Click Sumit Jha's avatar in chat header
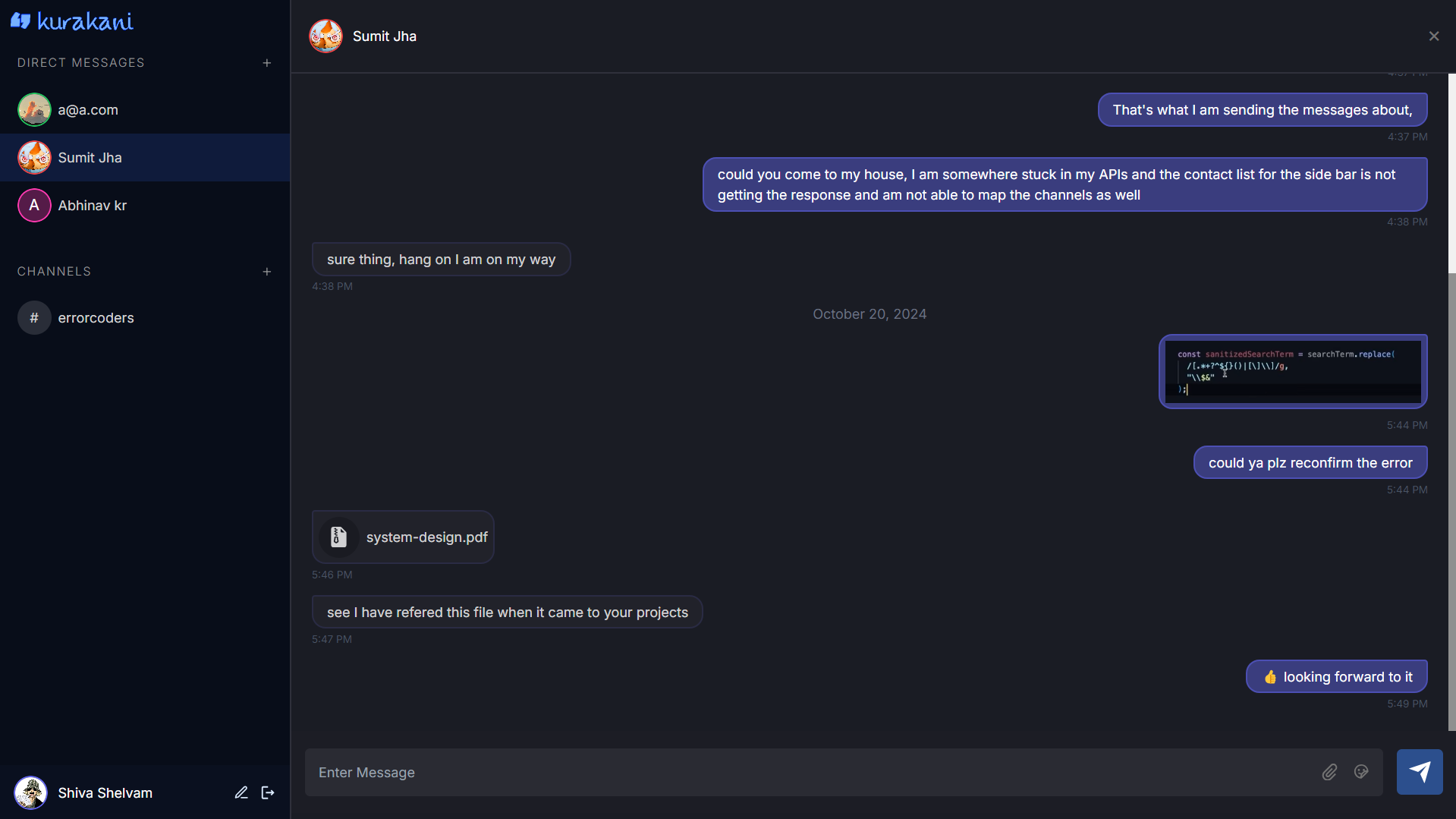Screen dimensions: 1456x819 coord(325,36)
